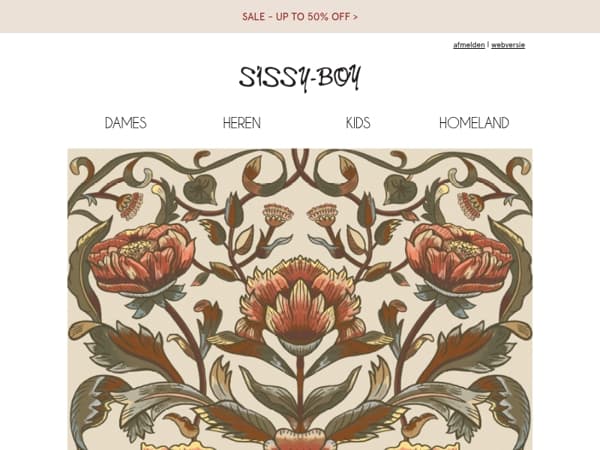Select the HEREN menu item

point(241,123)
